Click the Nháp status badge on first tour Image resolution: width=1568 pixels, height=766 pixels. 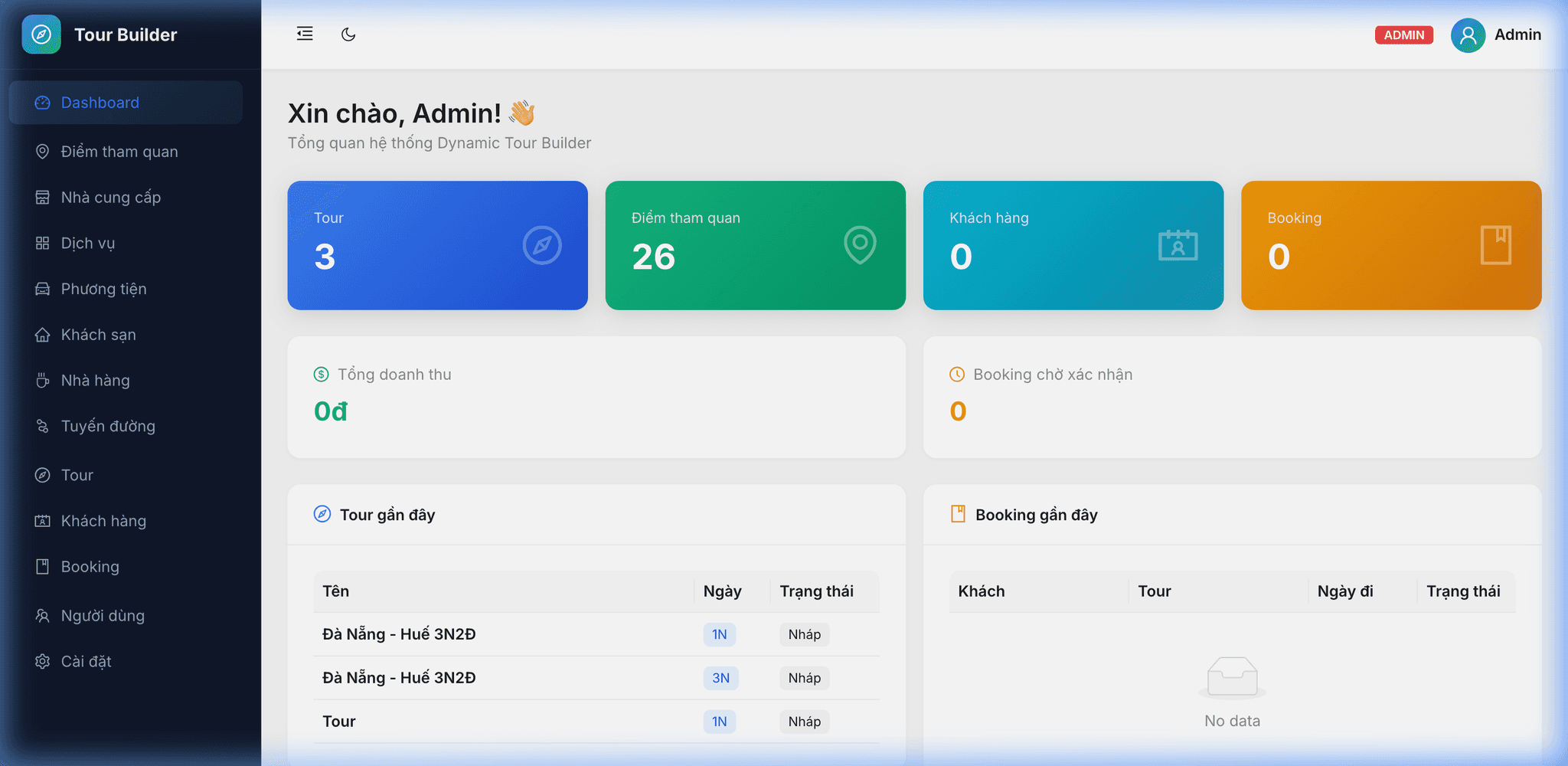(804, 634)
